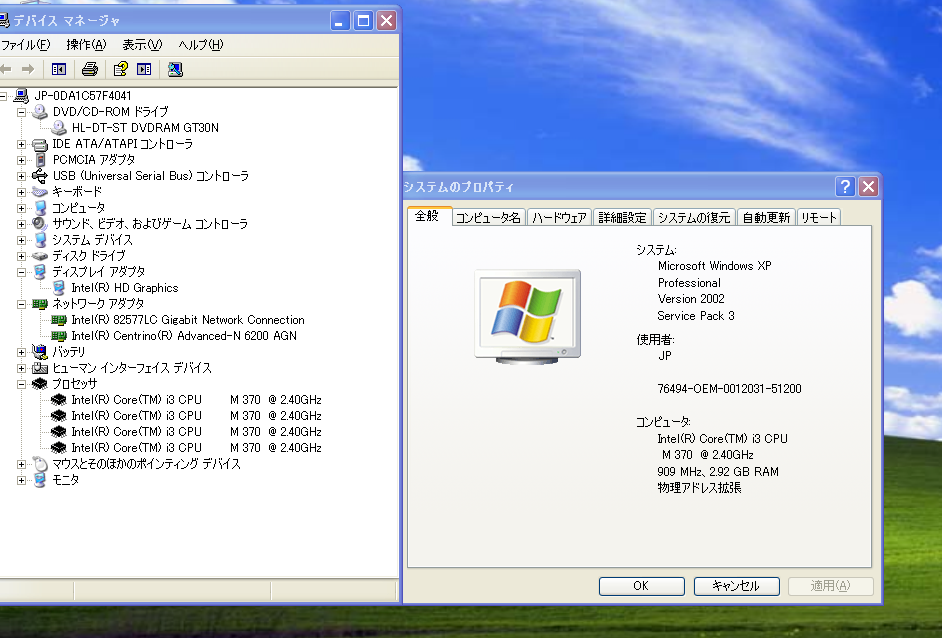Switch to the 詳細設定 tab
Viewport: 942px width, 638px height.
622,217
